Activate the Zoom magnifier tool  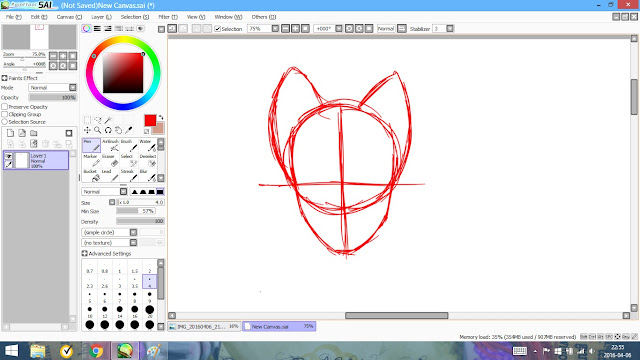click(x=98, y=130)
